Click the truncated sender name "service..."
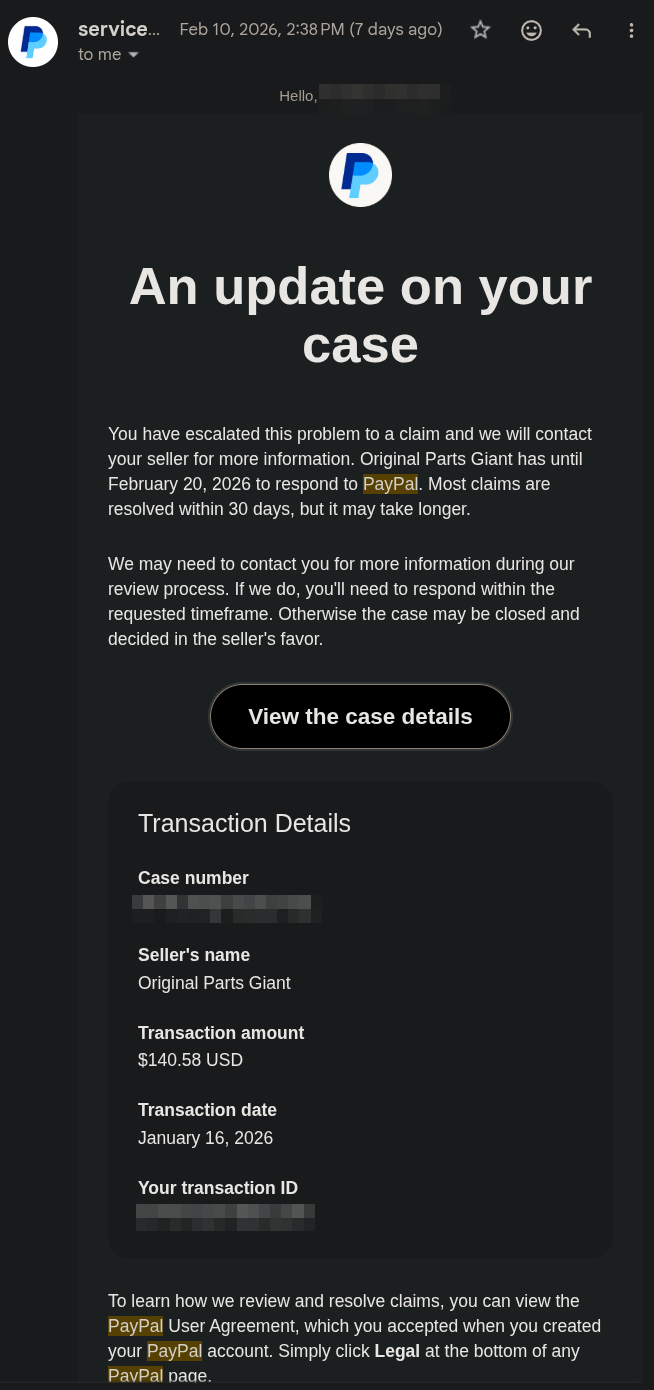The height and width of the screenshot is (1390, 654). click(x=118, y=29)
